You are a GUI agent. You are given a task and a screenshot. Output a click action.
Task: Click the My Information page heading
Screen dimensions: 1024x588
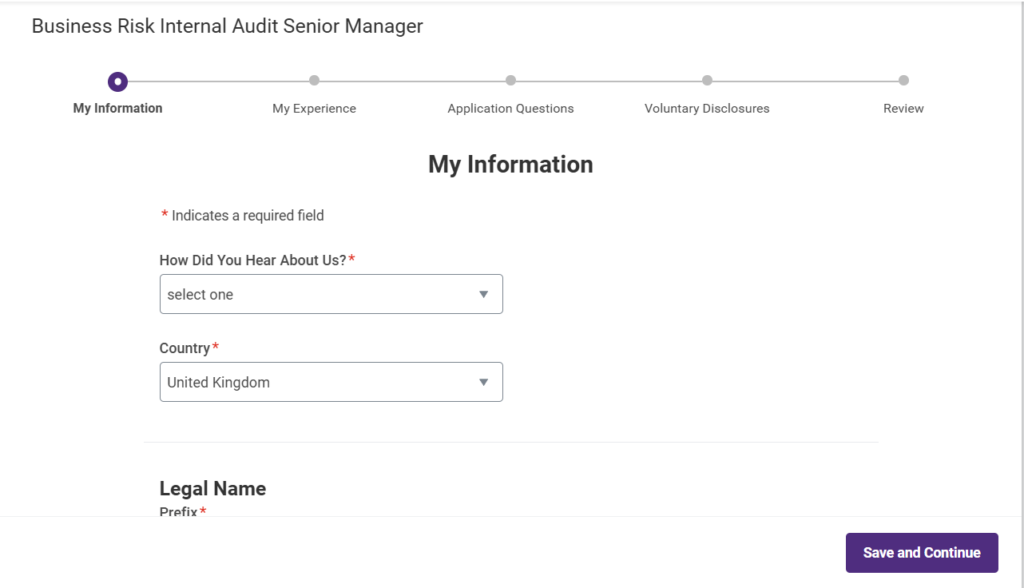511,165
